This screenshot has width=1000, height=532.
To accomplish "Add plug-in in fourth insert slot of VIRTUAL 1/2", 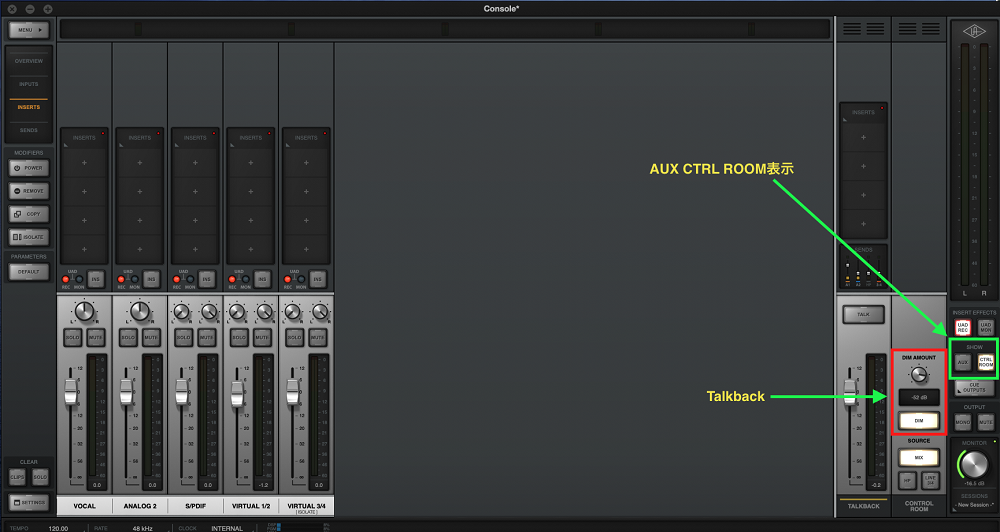I will pos(251,249).
